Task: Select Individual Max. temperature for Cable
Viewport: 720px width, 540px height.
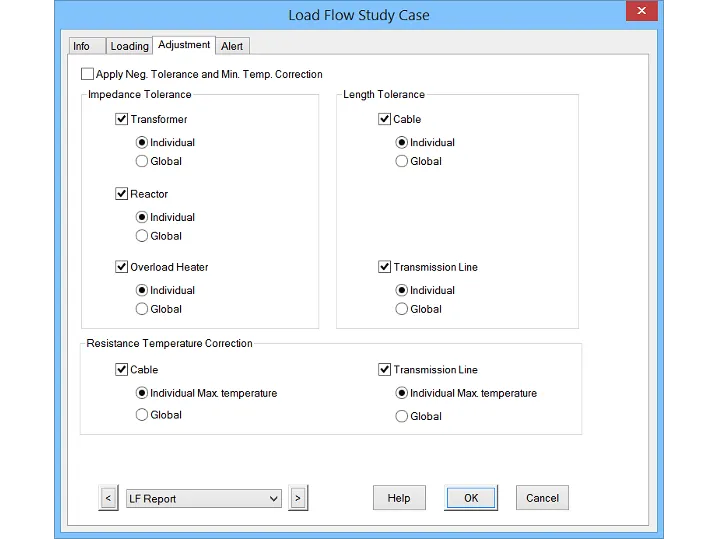Action: [142, 393]
